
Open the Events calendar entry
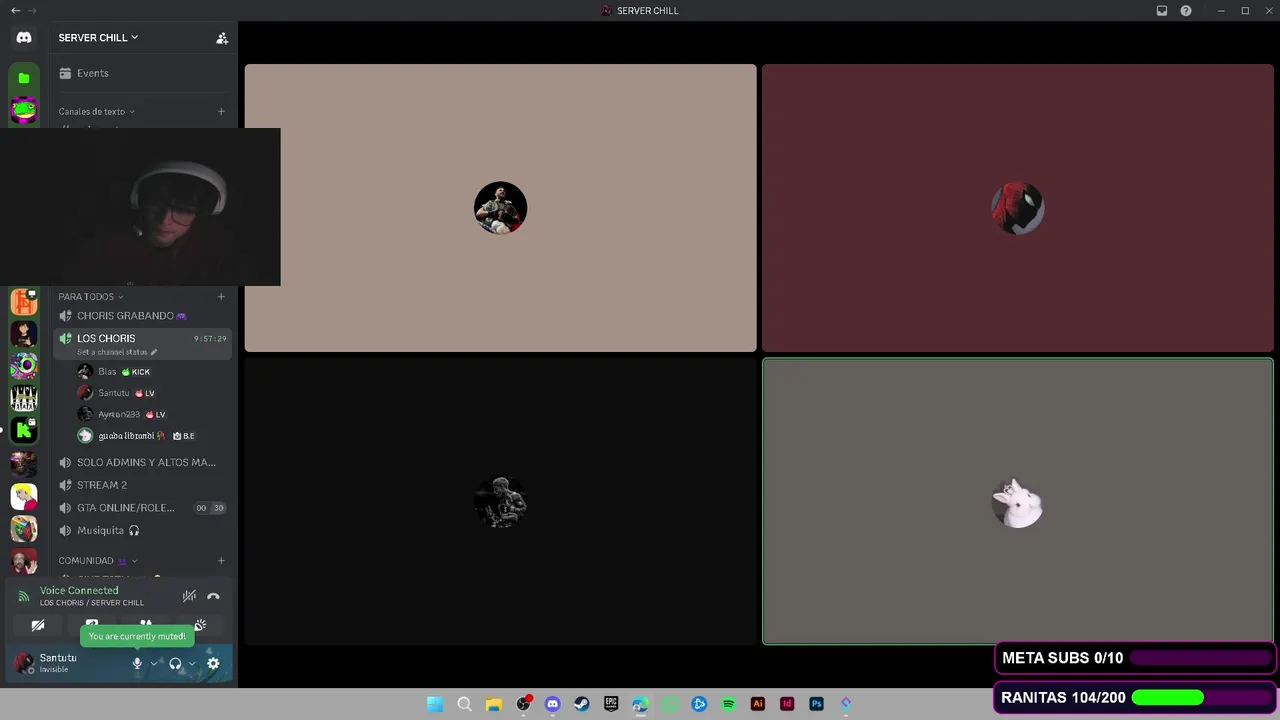click(142, 73)
